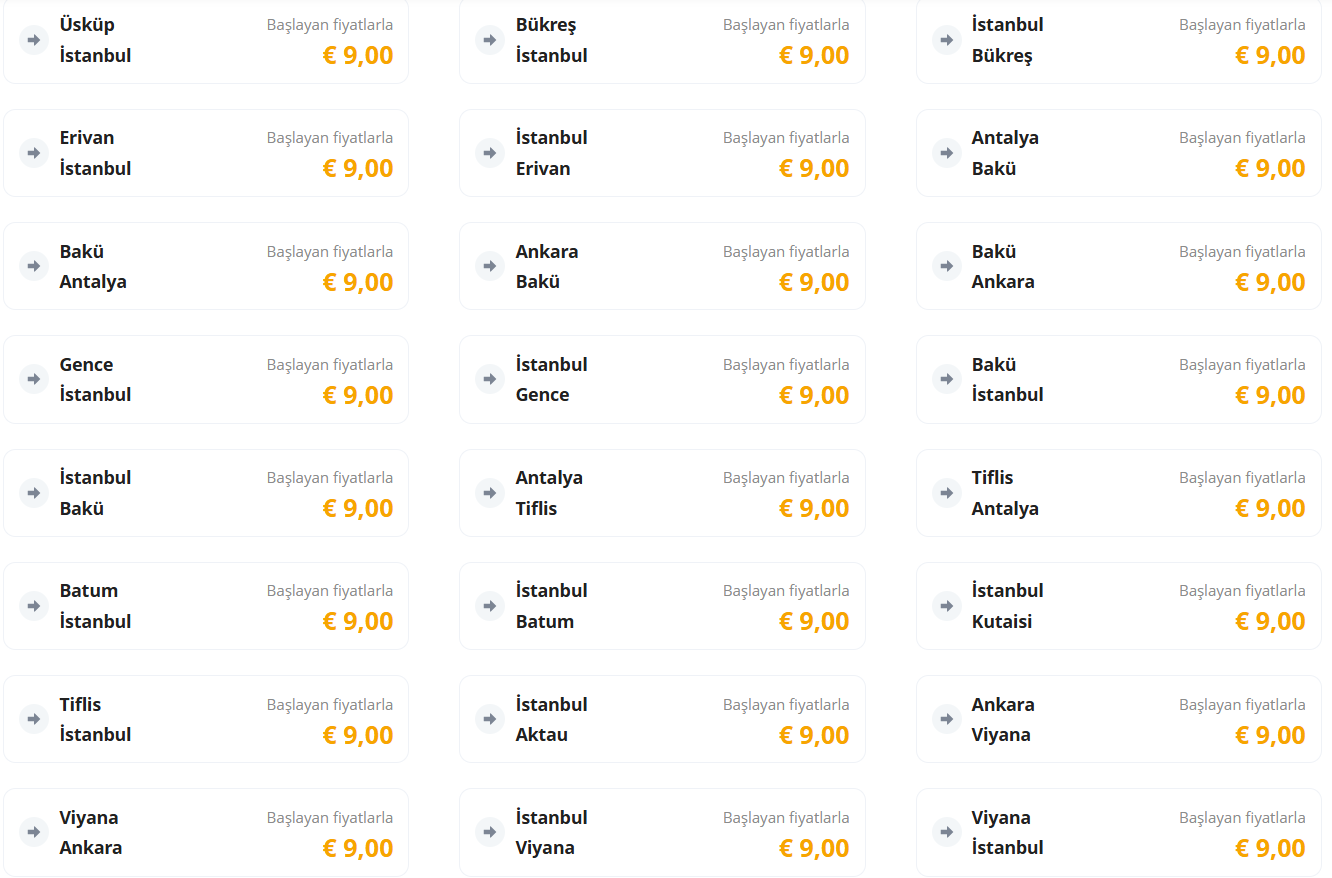Viewport: 1332px width, 878px height.
Task: Click arrow icon on Tiflis–Antalya card
Action: point(946,492)
